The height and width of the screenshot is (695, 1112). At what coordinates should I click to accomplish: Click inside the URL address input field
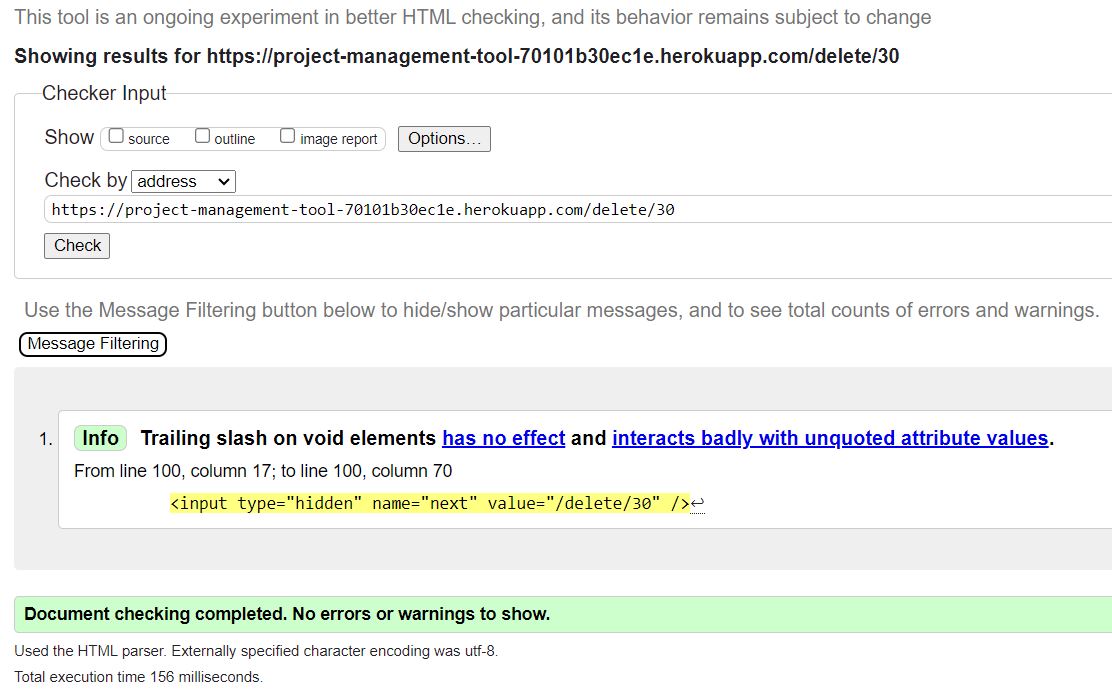400,209
